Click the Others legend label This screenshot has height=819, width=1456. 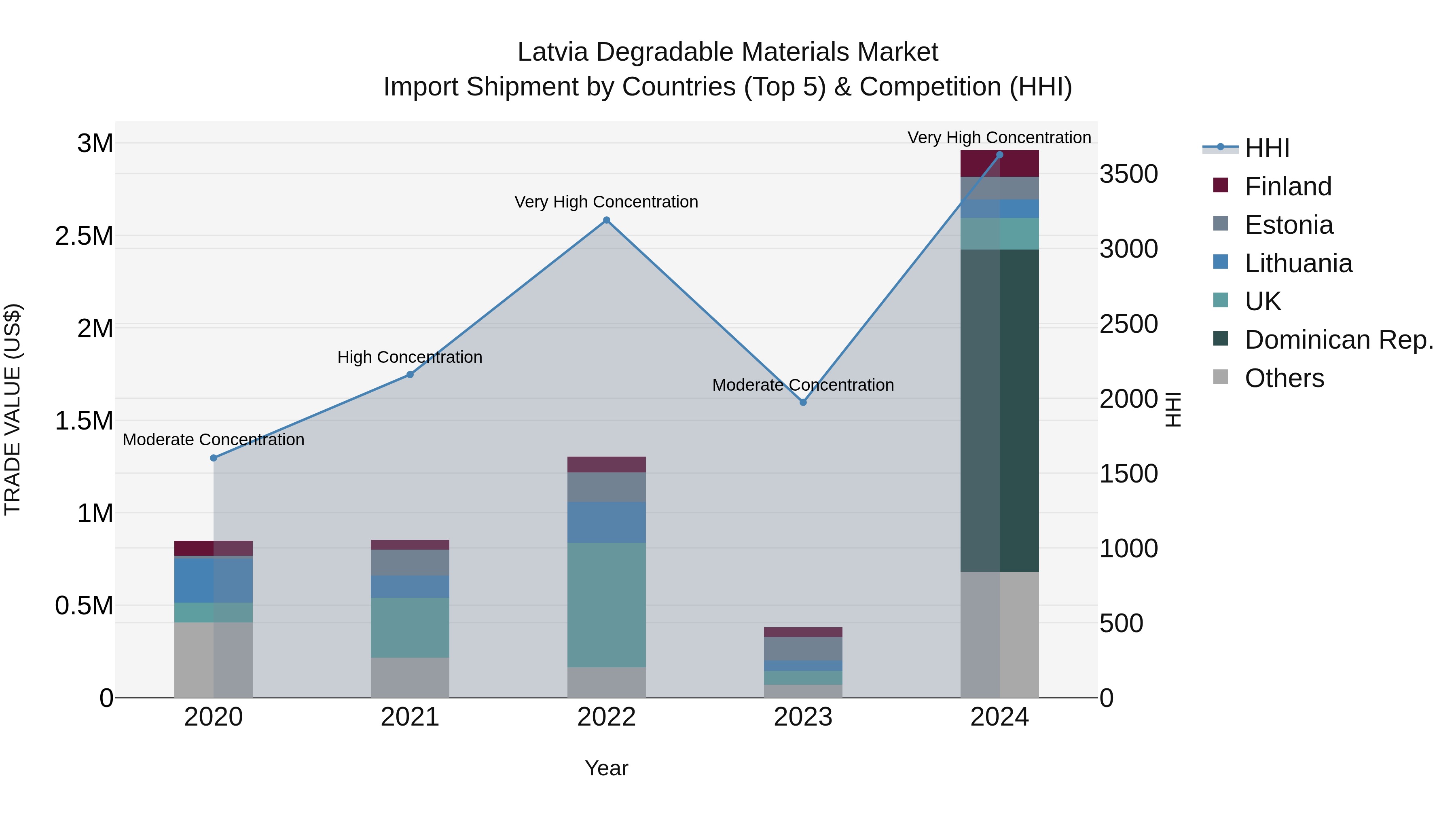tap(1284, 378)
